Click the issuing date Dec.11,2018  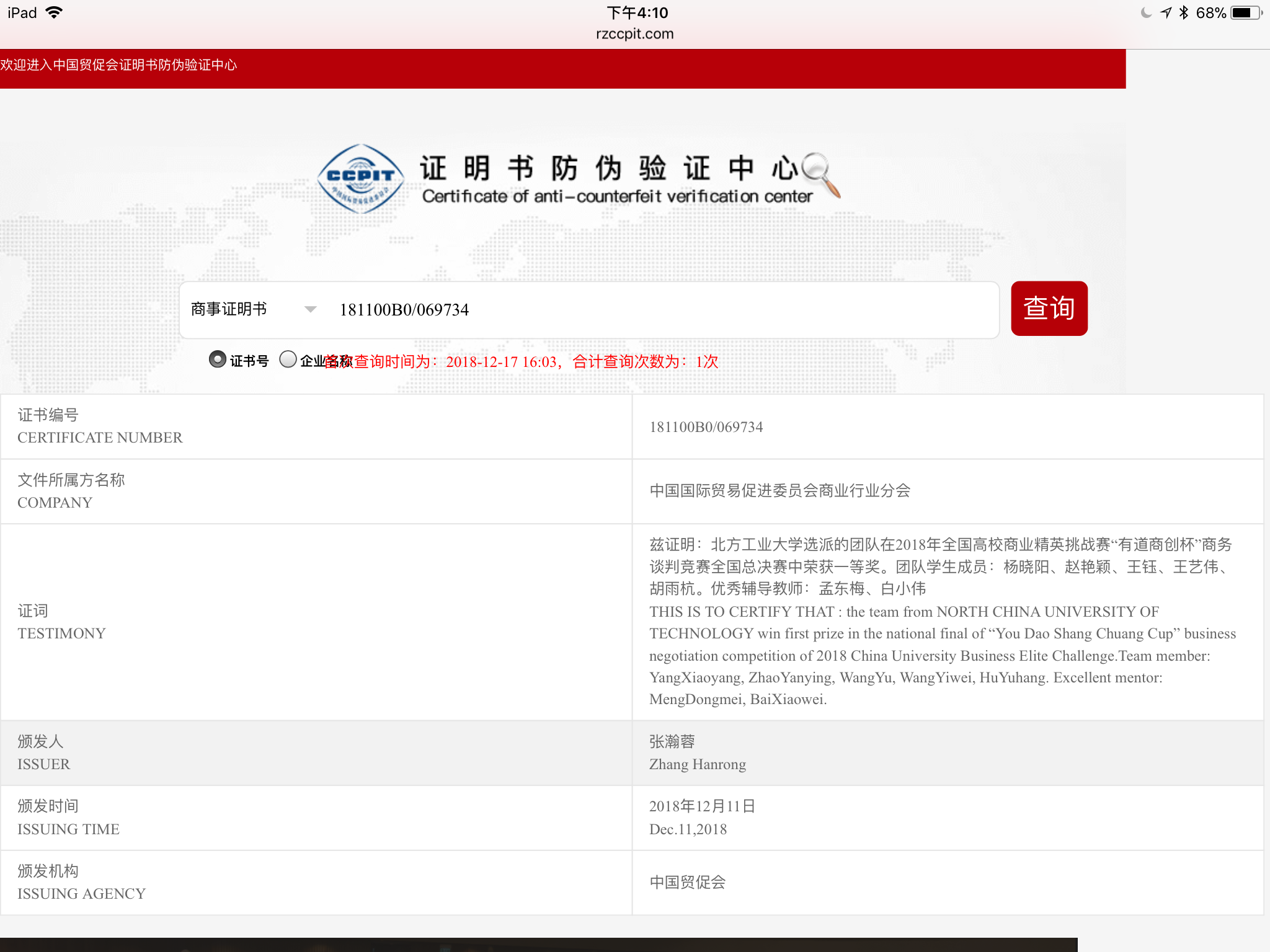pos(688,829)
